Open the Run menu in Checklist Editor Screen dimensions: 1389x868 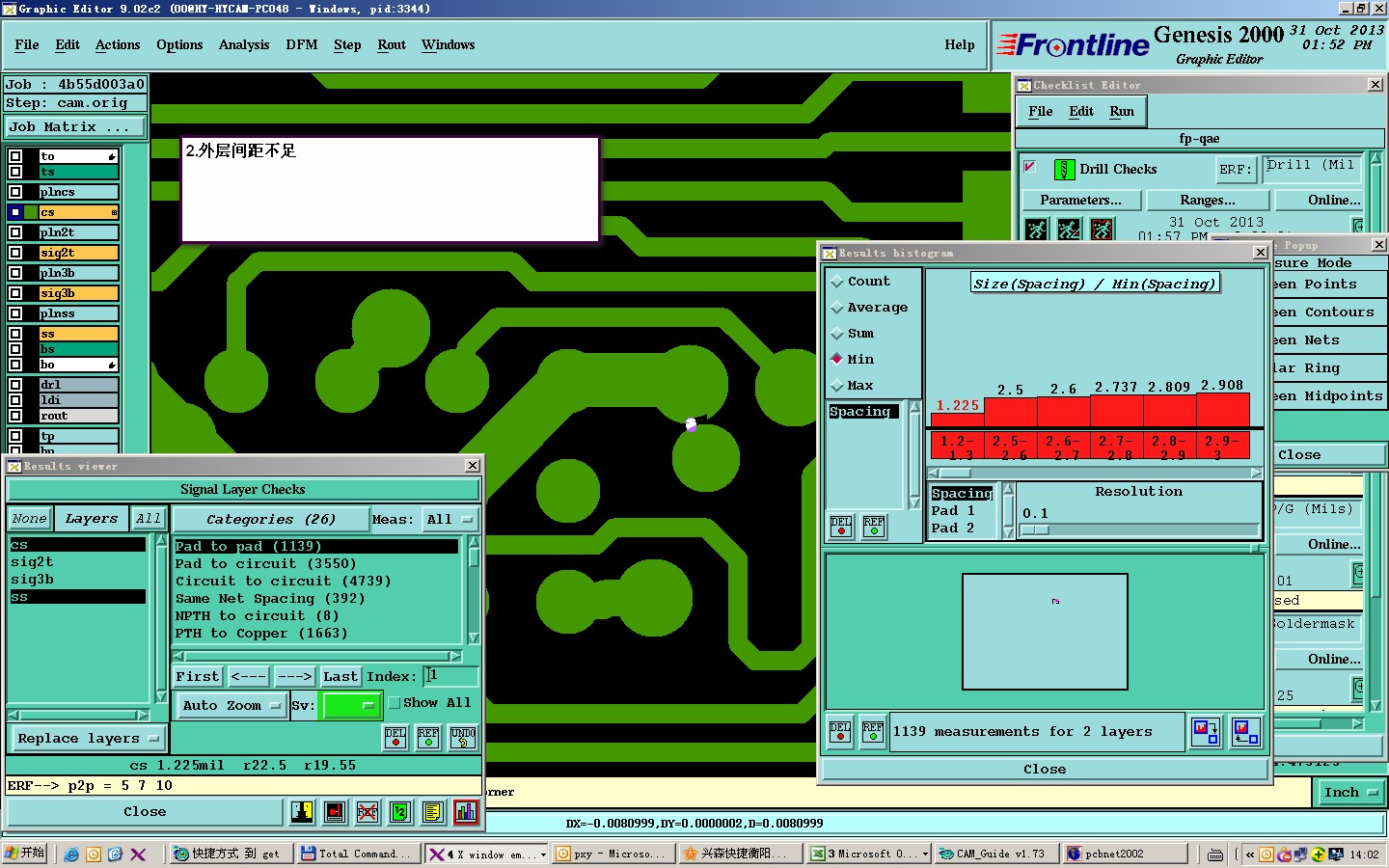tap(1122, 112)
